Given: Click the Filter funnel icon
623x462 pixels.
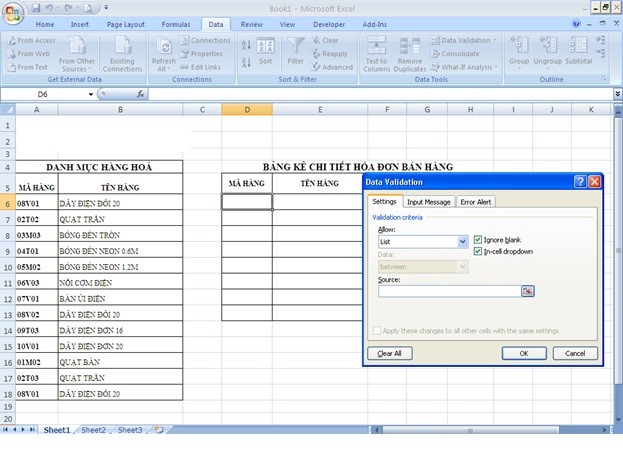Looking at the screenshot, I should coord(296,48).
